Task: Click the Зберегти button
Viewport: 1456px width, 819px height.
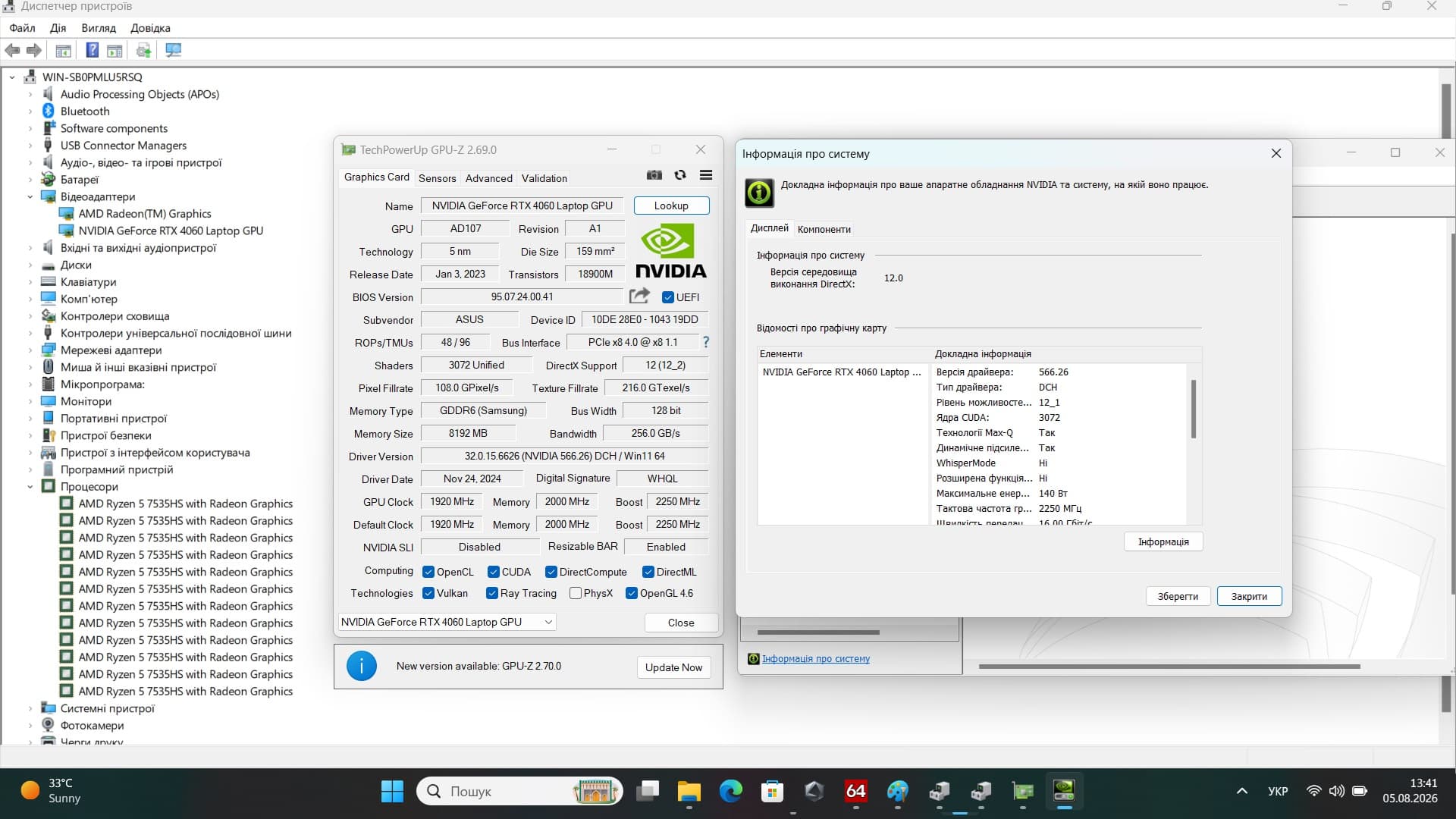Action: pos(1178,596)
